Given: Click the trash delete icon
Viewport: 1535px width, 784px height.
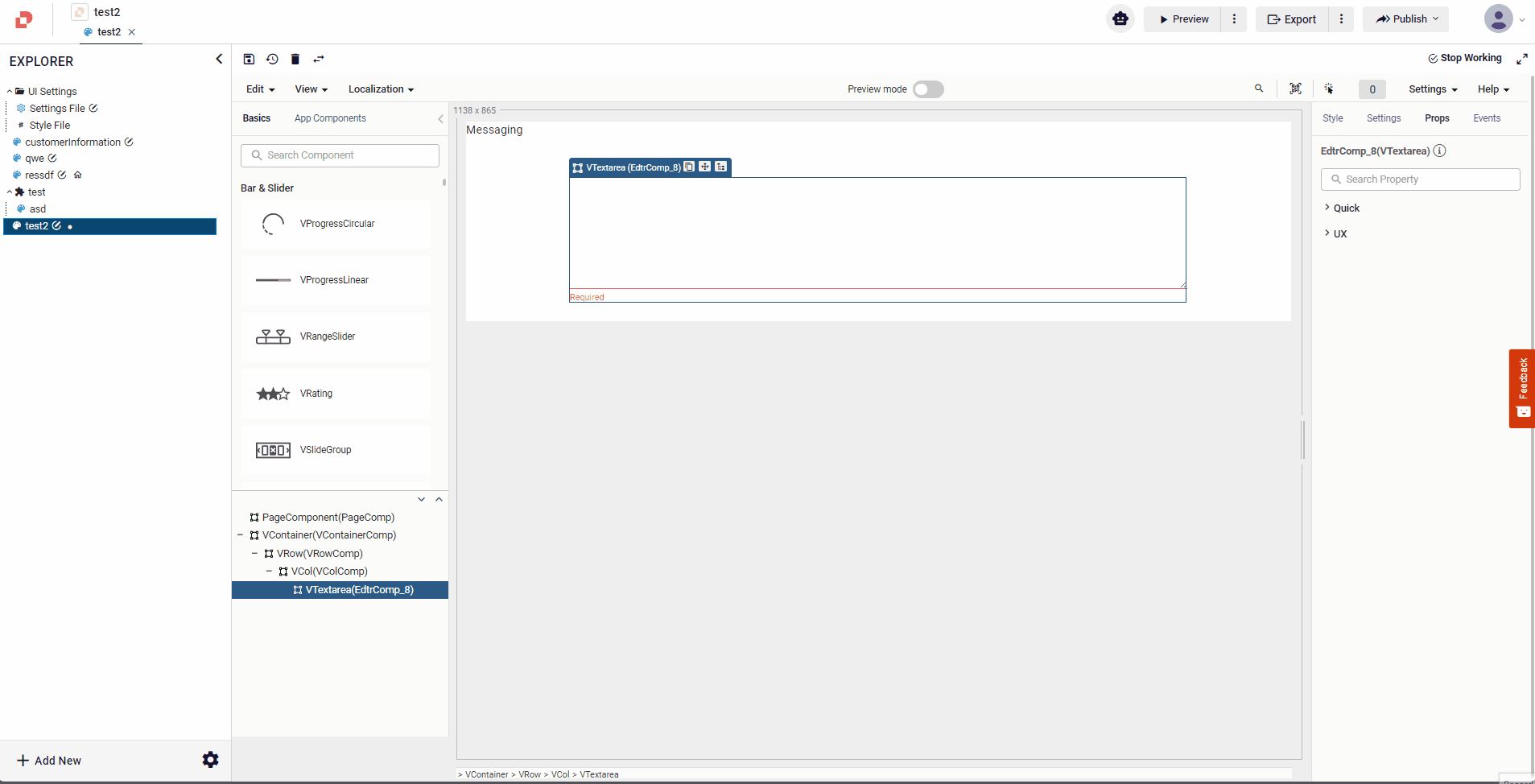Looking at the screenshot, I should click(295, 59).
